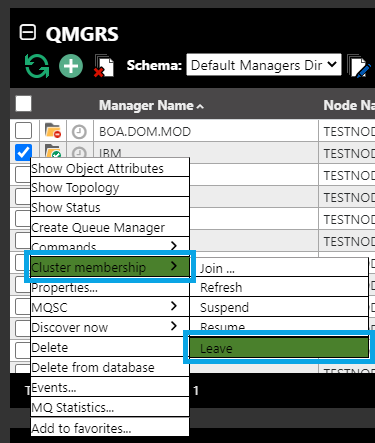This screenshot has height=443, width=375.
Task: Click the BOA.DOM.MOD folder status icon
Action: pos(53,130)
